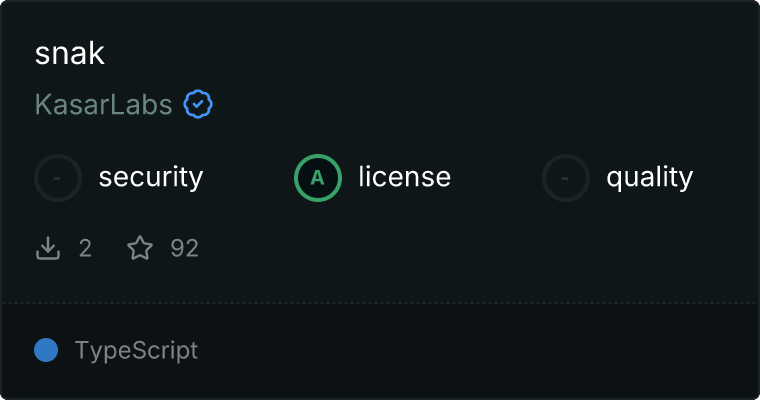Open the snak project title
The height and width of the screenshot is (400, 760).
70,53
